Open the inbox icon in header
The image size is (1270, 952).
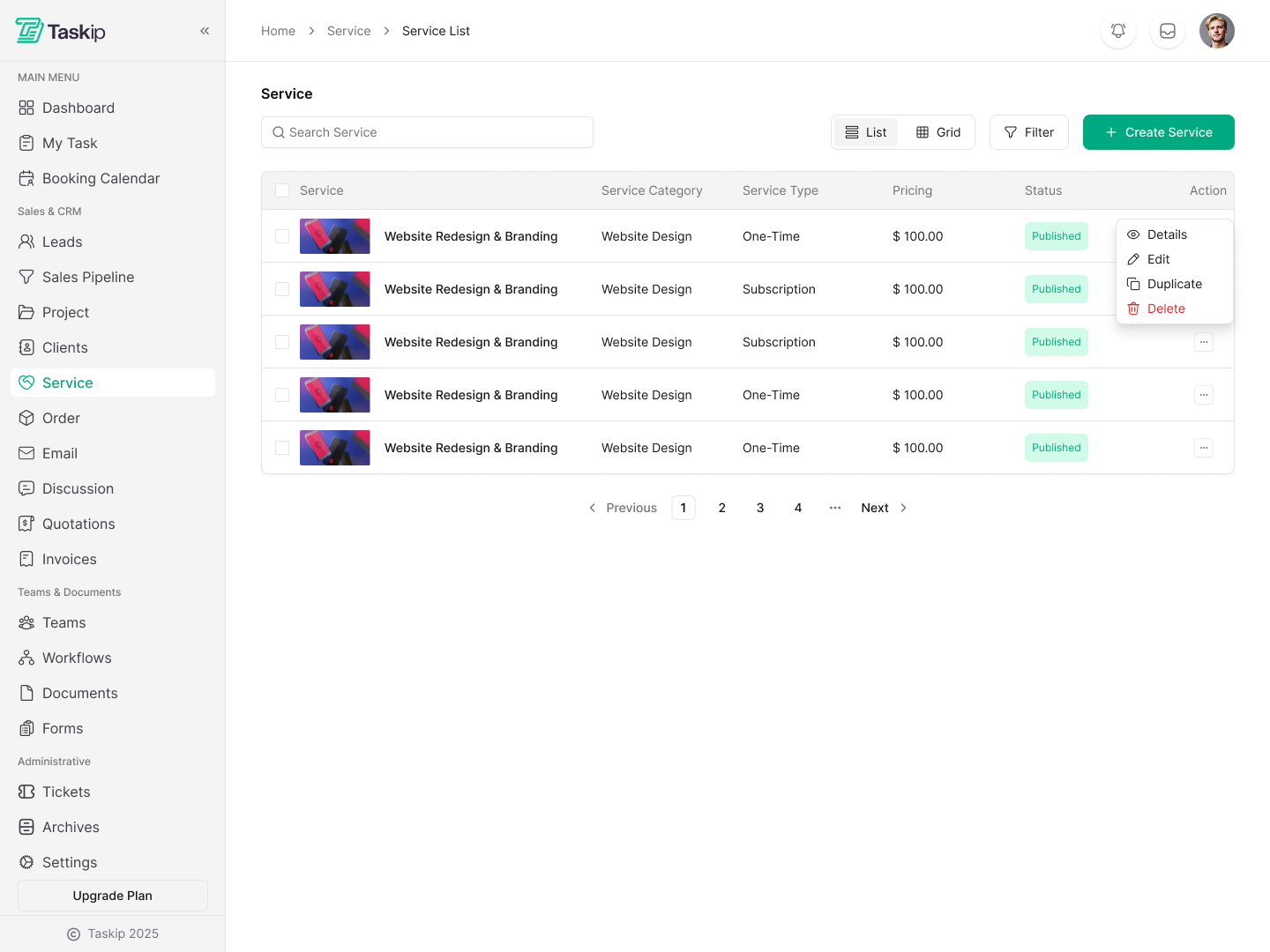(x=1168, y=31)
